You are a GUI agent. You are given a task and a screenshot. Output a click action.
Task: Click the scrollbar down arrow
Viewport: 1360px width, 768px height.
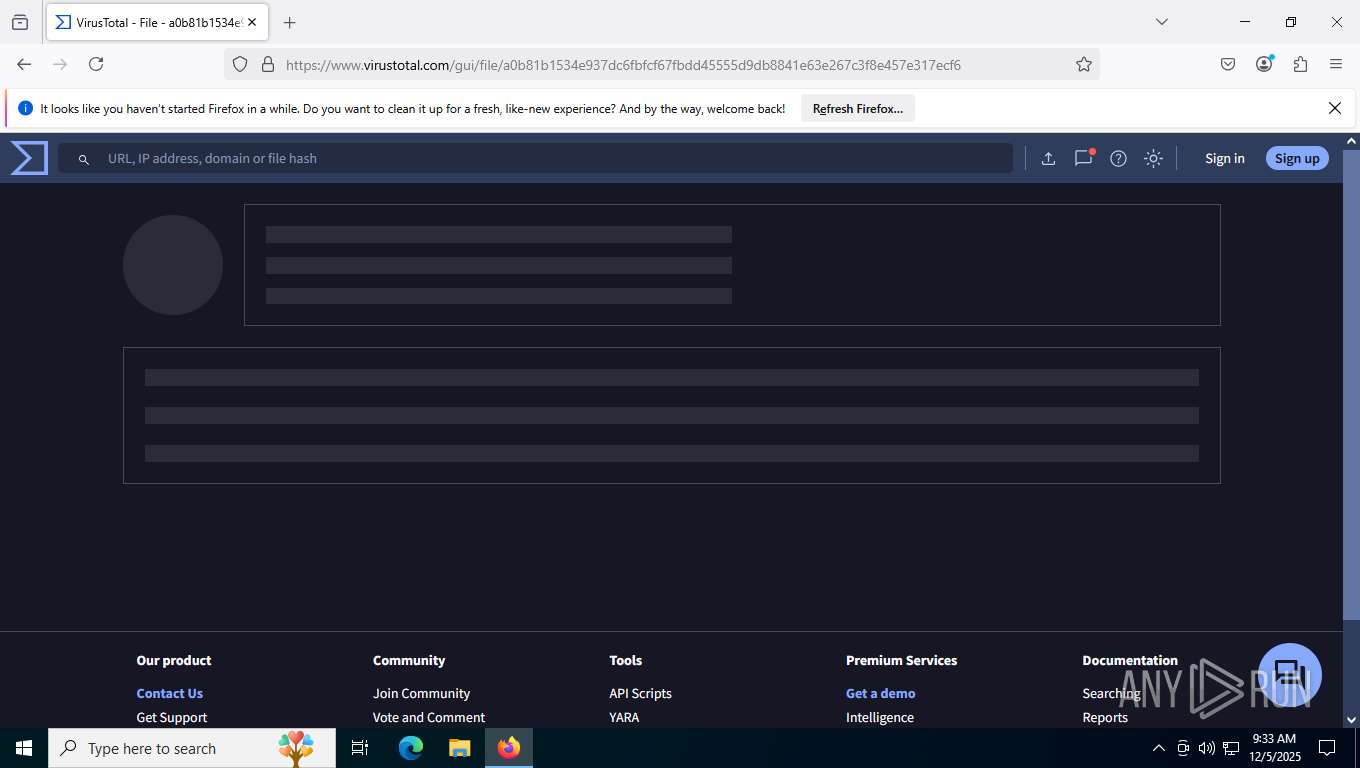pyautogui.click(x=1351, y=719)
